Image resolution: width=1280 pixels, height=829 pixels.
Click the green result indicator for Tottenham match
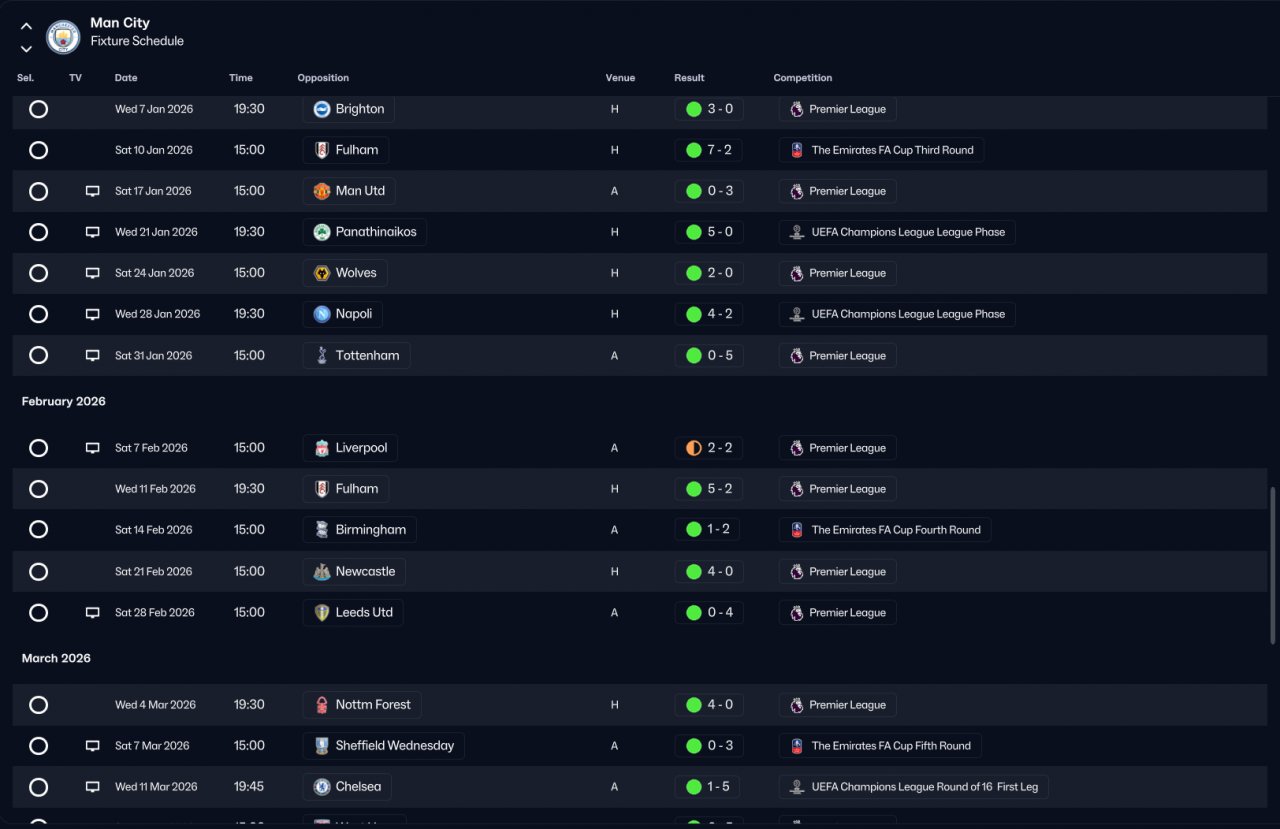(x=693, y=356)
